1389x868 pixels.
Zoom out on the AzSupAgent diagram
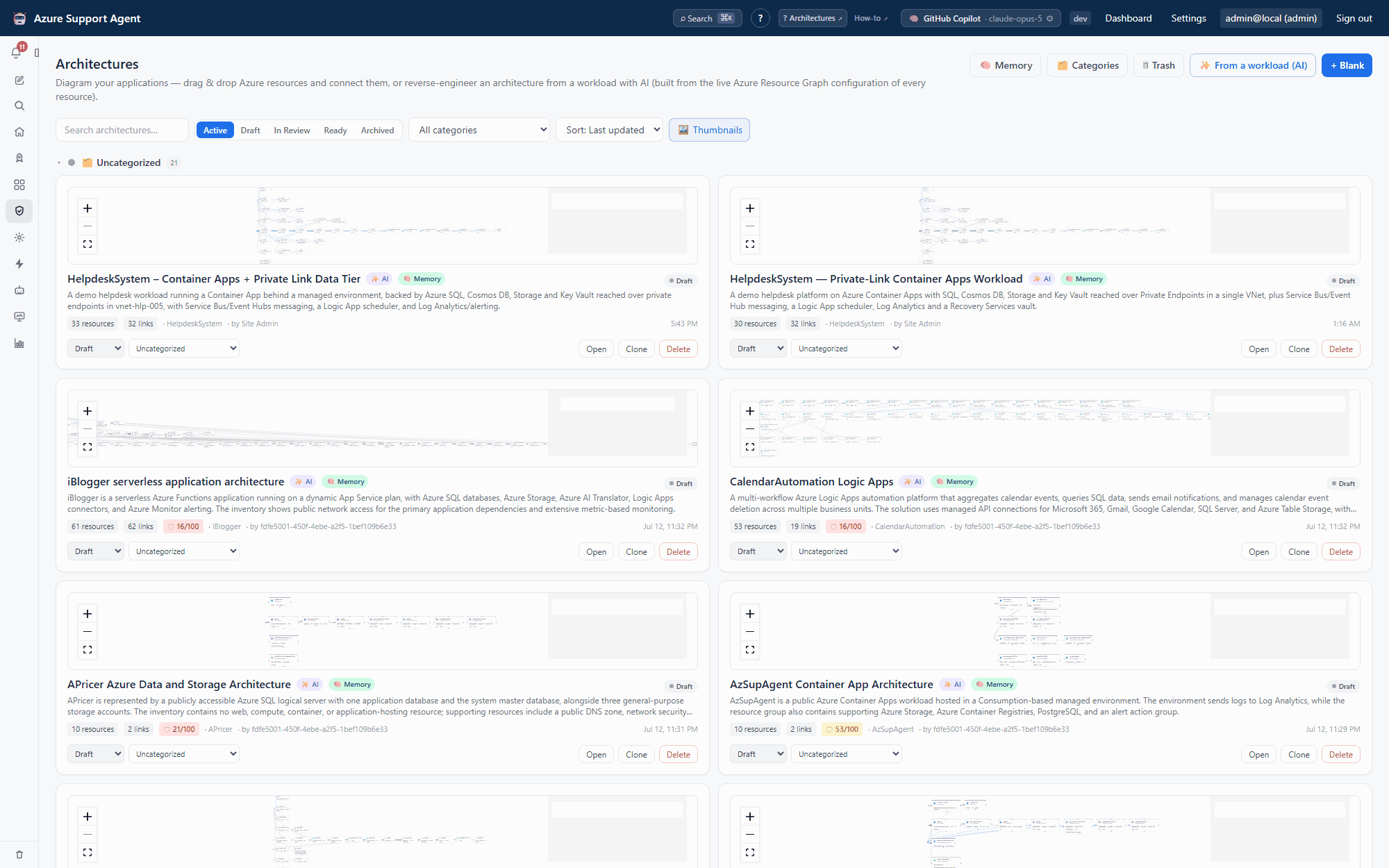coord(750,632)
